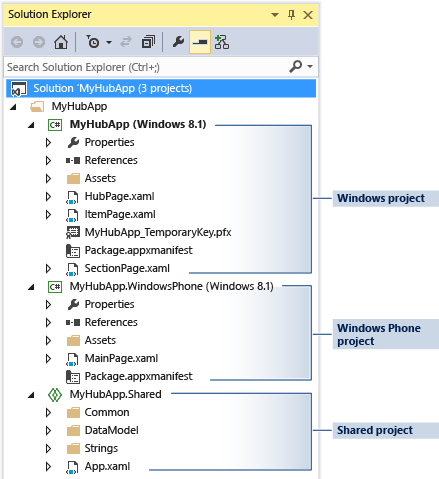Expand the MainPage.xaml node
Viewport: 439px width, 479px height.
coord(48,359)
